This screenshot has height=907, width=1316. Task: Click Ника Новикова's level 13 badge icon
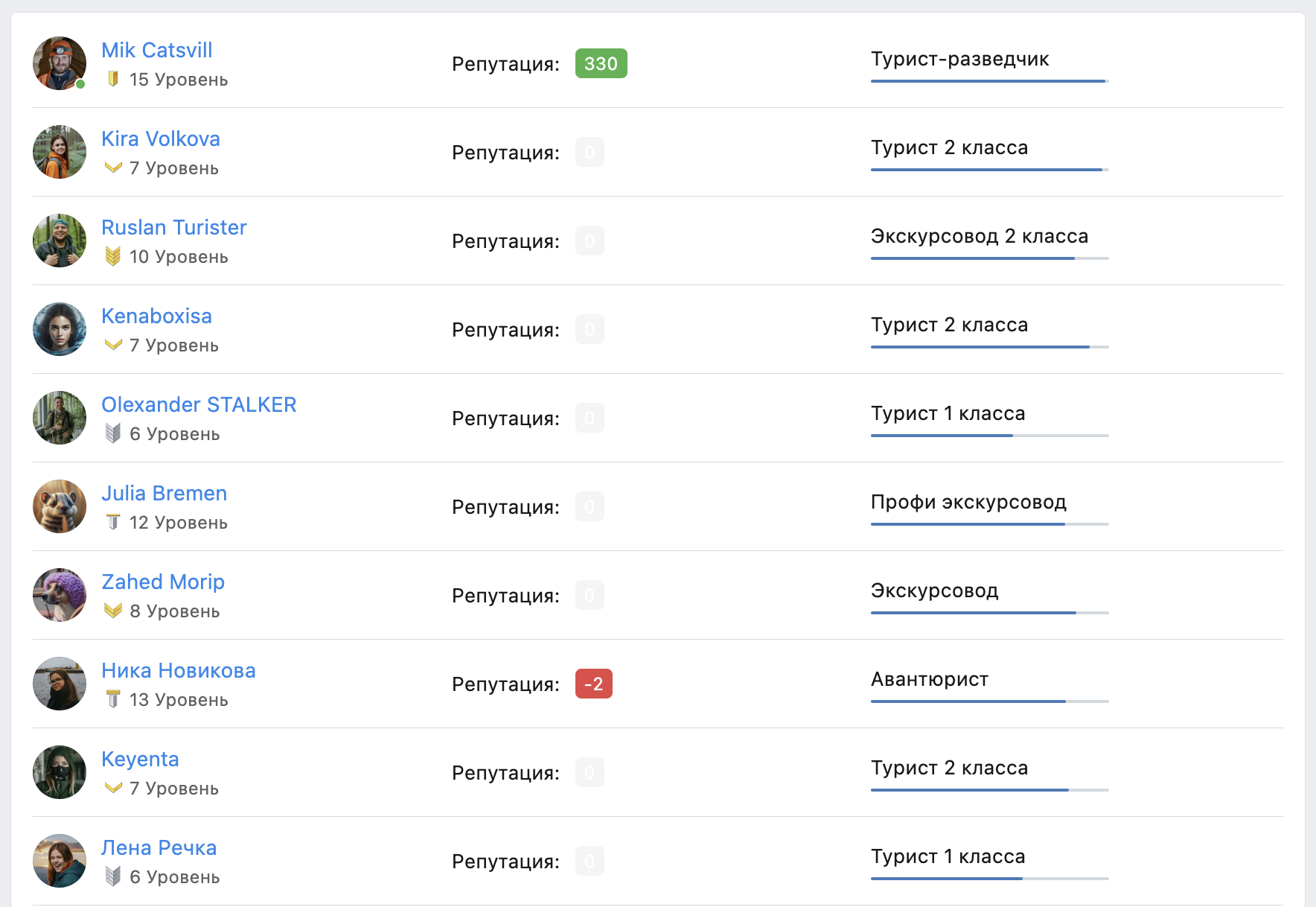pos(113,699)
